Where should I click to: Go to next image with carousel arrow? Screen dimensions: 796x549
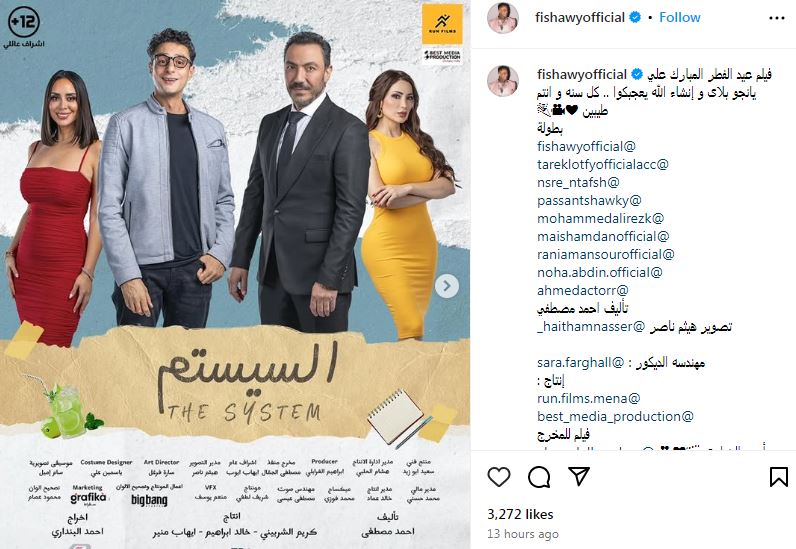click(x=447, y=286)
